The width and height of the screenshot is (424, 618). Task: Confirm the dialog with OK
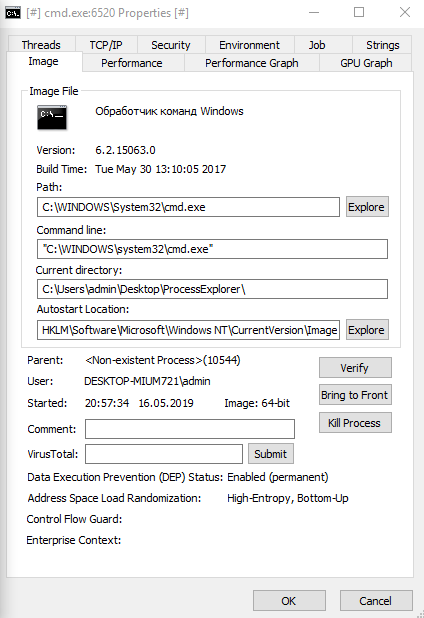pyautogui.click(x=289, y=601)
